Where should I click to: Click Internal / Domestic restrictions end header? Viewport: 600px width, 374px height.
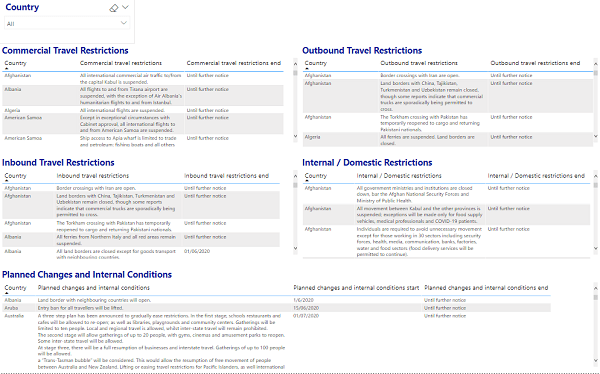536,176
